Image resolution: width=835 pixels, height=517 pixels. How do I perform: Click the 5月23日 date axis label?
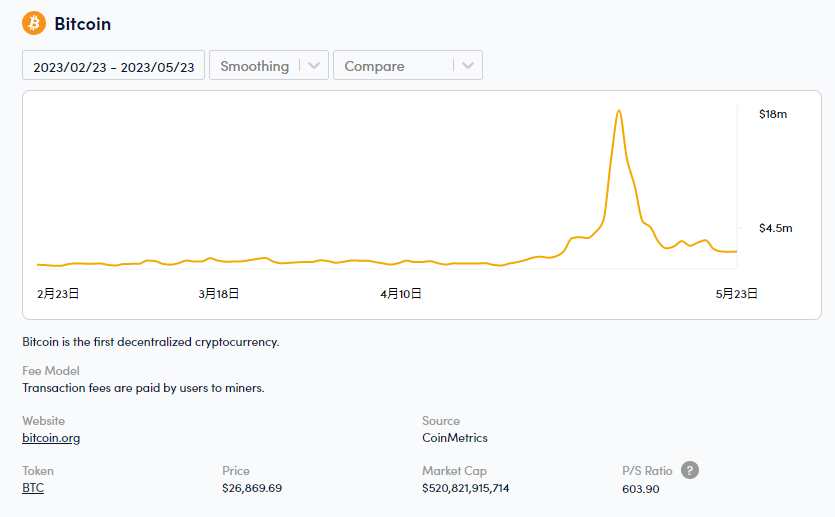tap(736, 293)
